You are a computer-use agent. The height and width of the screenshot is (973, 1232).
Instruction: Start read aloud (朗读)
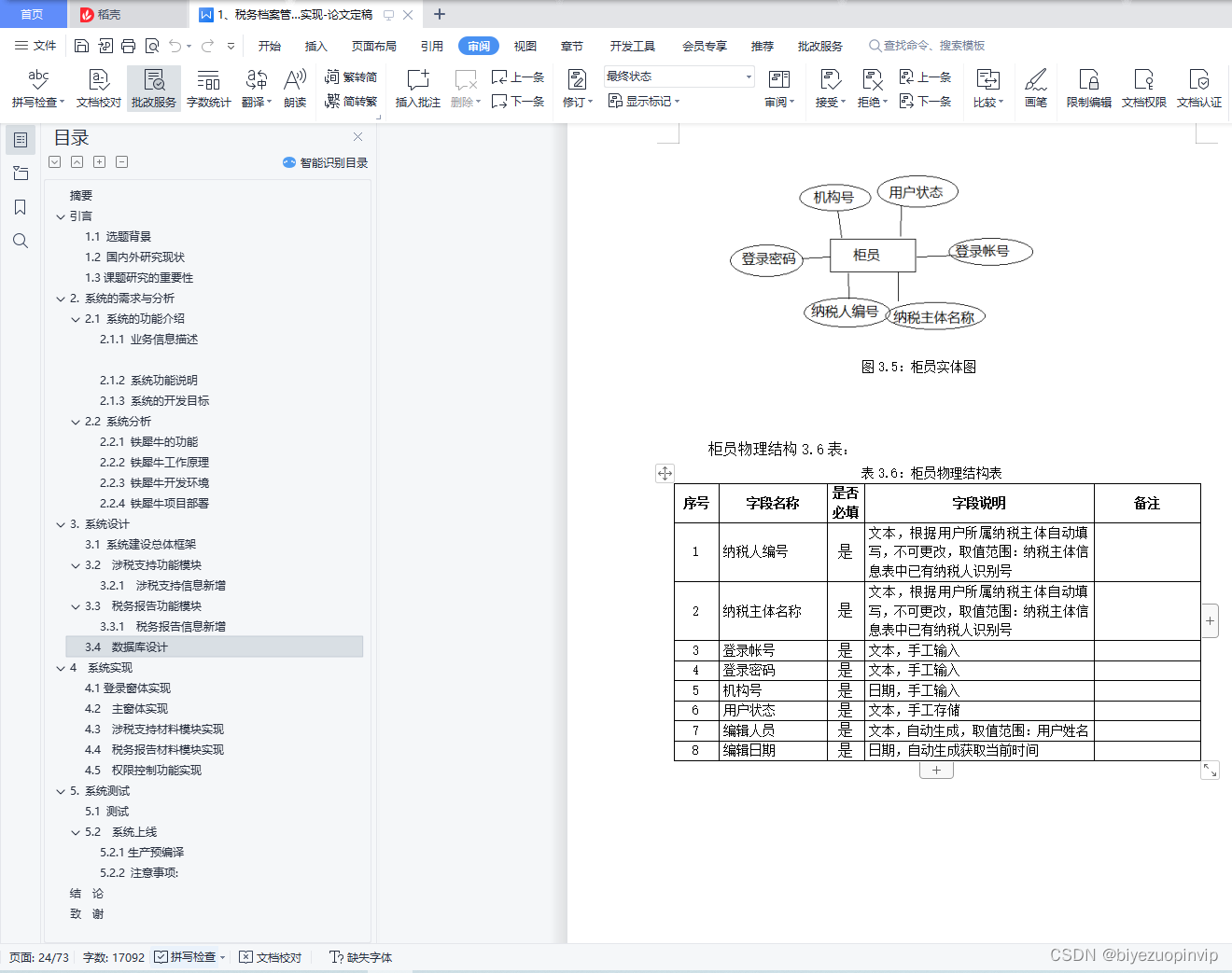(295, 89)
